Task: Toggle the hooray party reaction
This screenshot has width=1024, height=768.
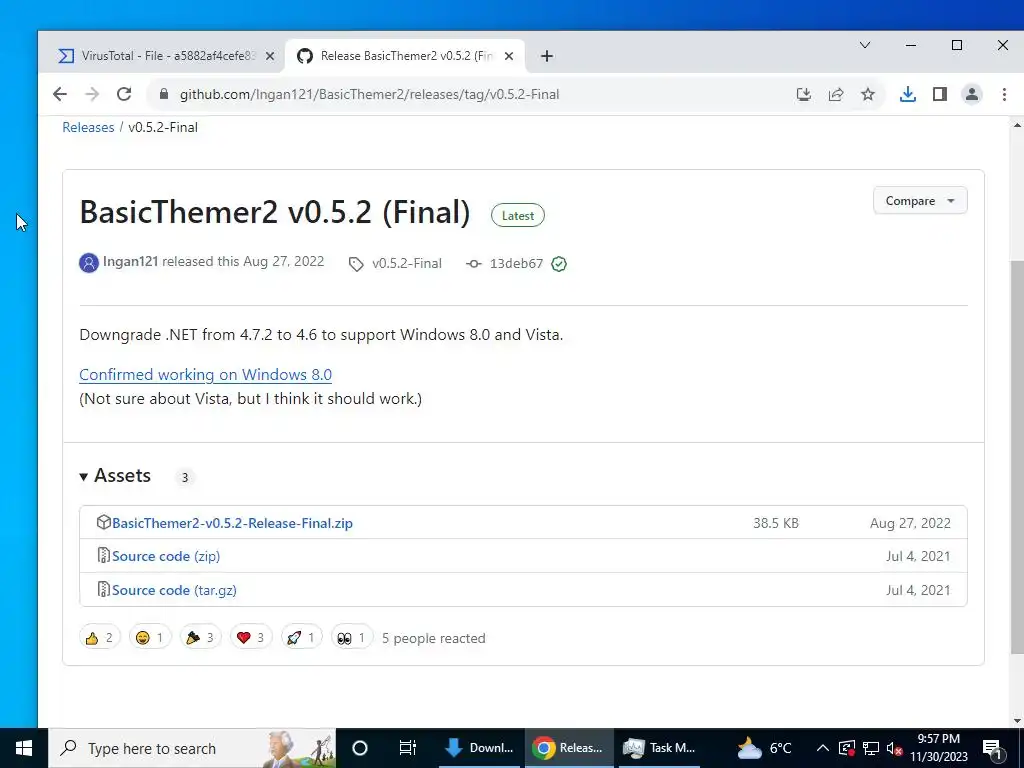Action: (200, 637)
